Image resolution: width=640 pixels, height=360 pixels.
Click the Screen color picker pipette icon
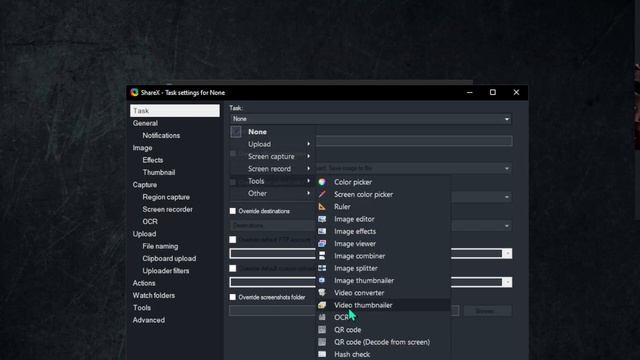[322, 194]
